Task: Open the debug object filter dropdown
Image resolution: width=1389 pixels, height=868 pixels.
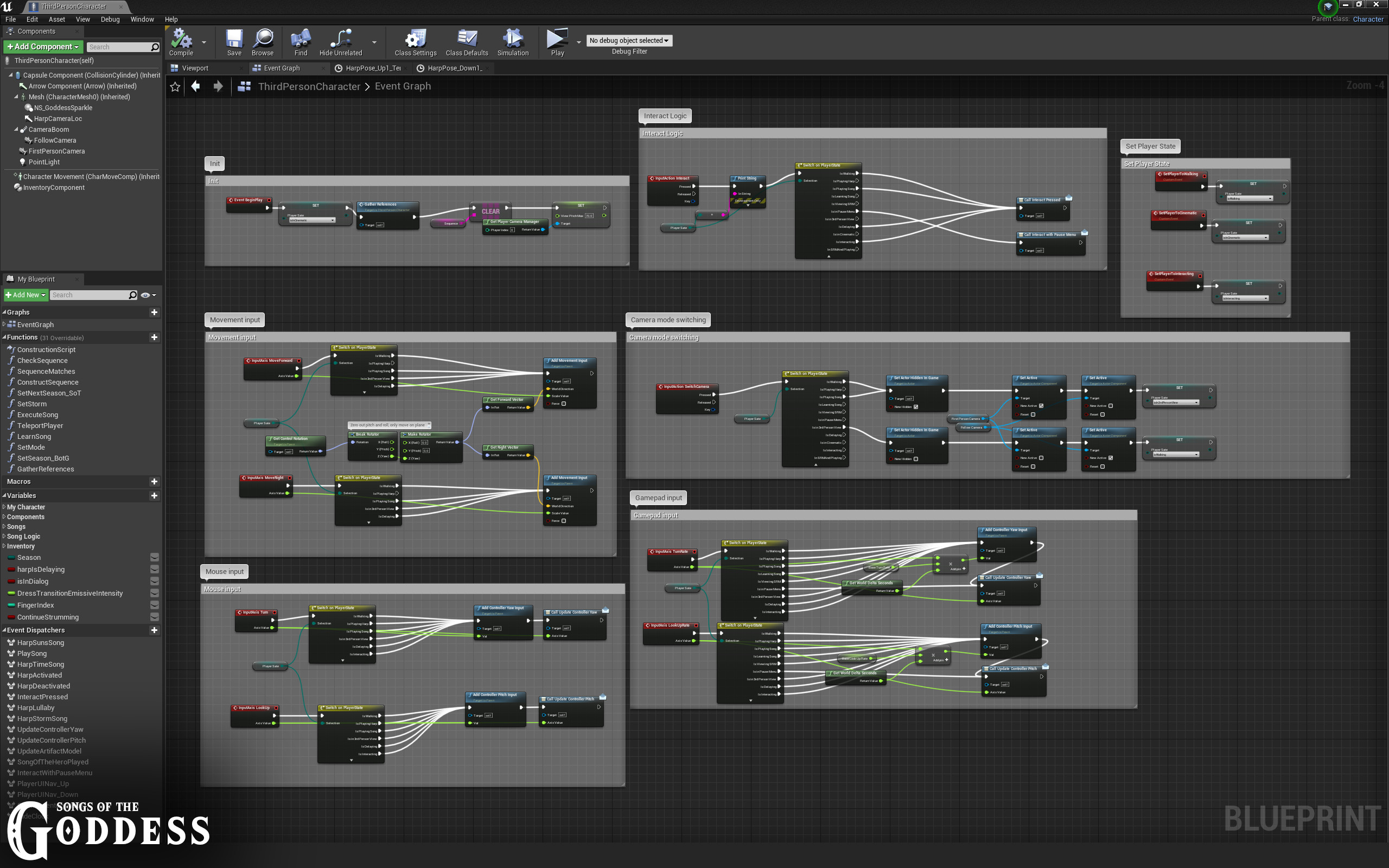Action: coord(629,41)
